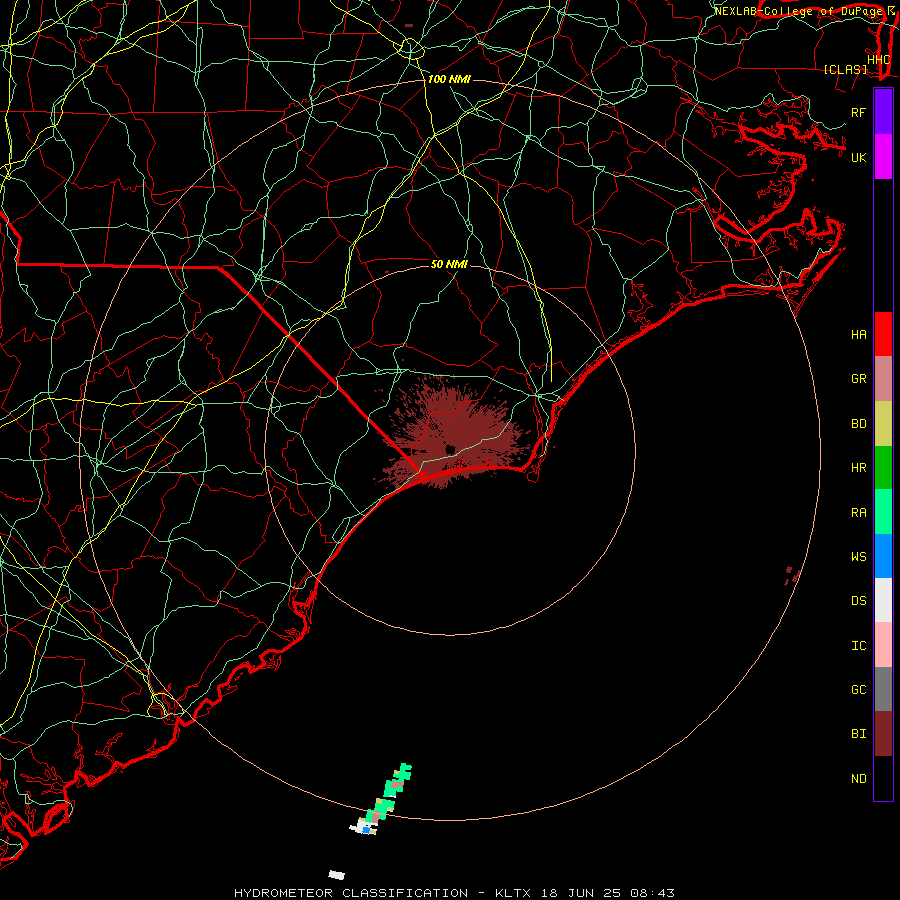Click the RF legend label
This screenshot has height=900, width=900.
[859, 112]
